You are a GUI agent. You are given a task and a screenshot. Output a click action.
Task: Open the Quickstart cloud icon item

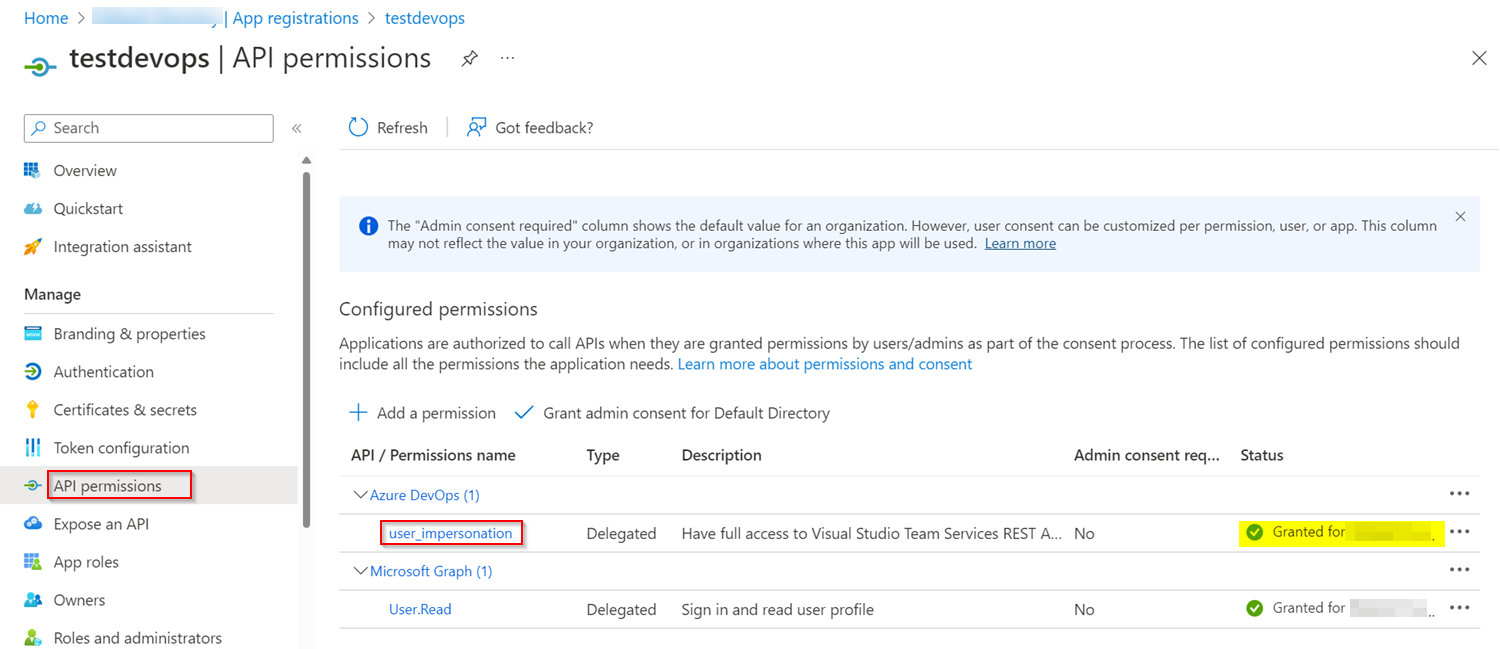pyautogui.click(x=33, y=209)
